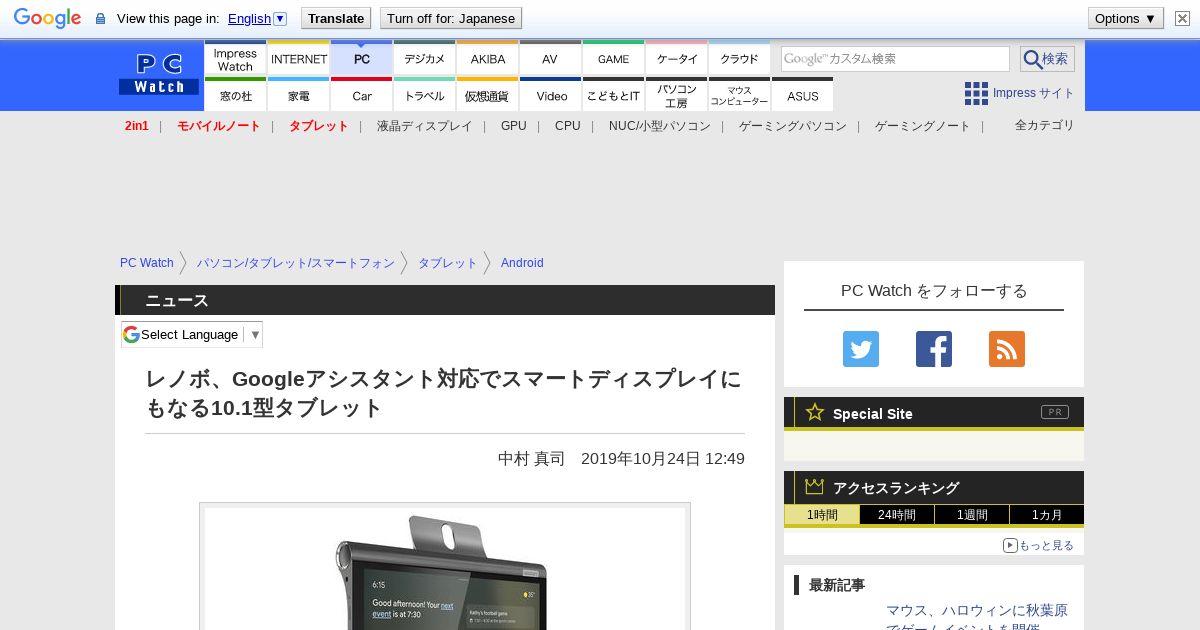Click the タブレット breadcrumb link
Viewport: 1200px width, 630px height.
(448, 263)
